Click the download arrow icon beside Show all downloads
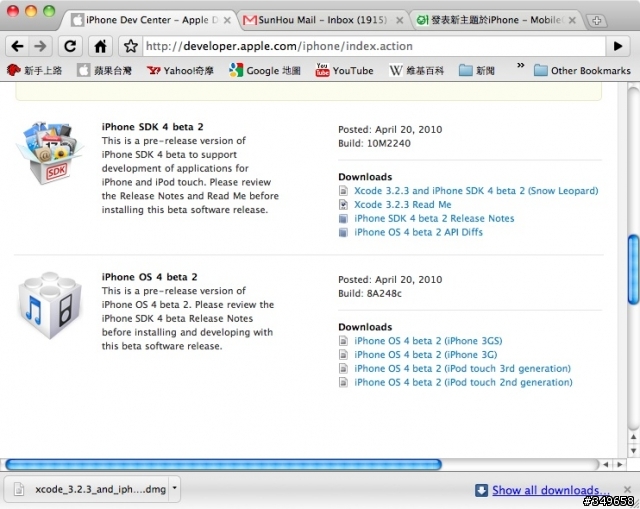Viewport: 640px width, 509px height. (481, 490)
